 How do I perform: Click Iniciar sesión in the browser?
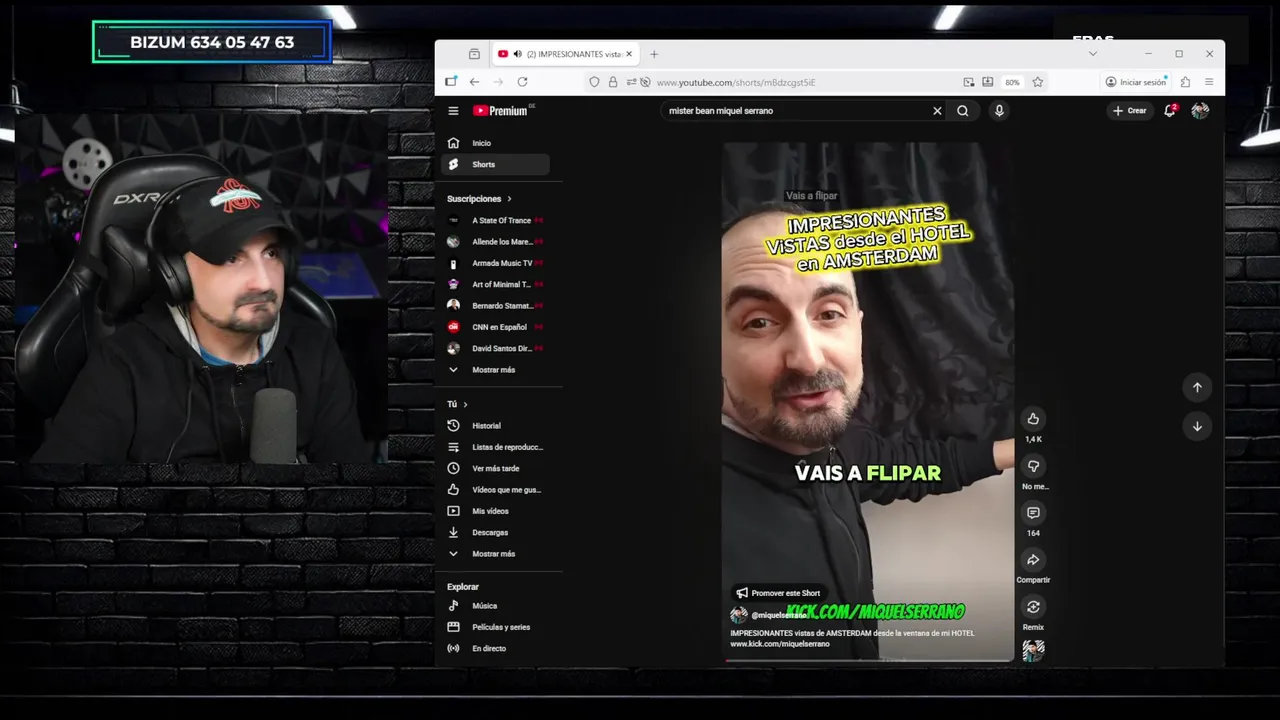[x=1136, y=82]
